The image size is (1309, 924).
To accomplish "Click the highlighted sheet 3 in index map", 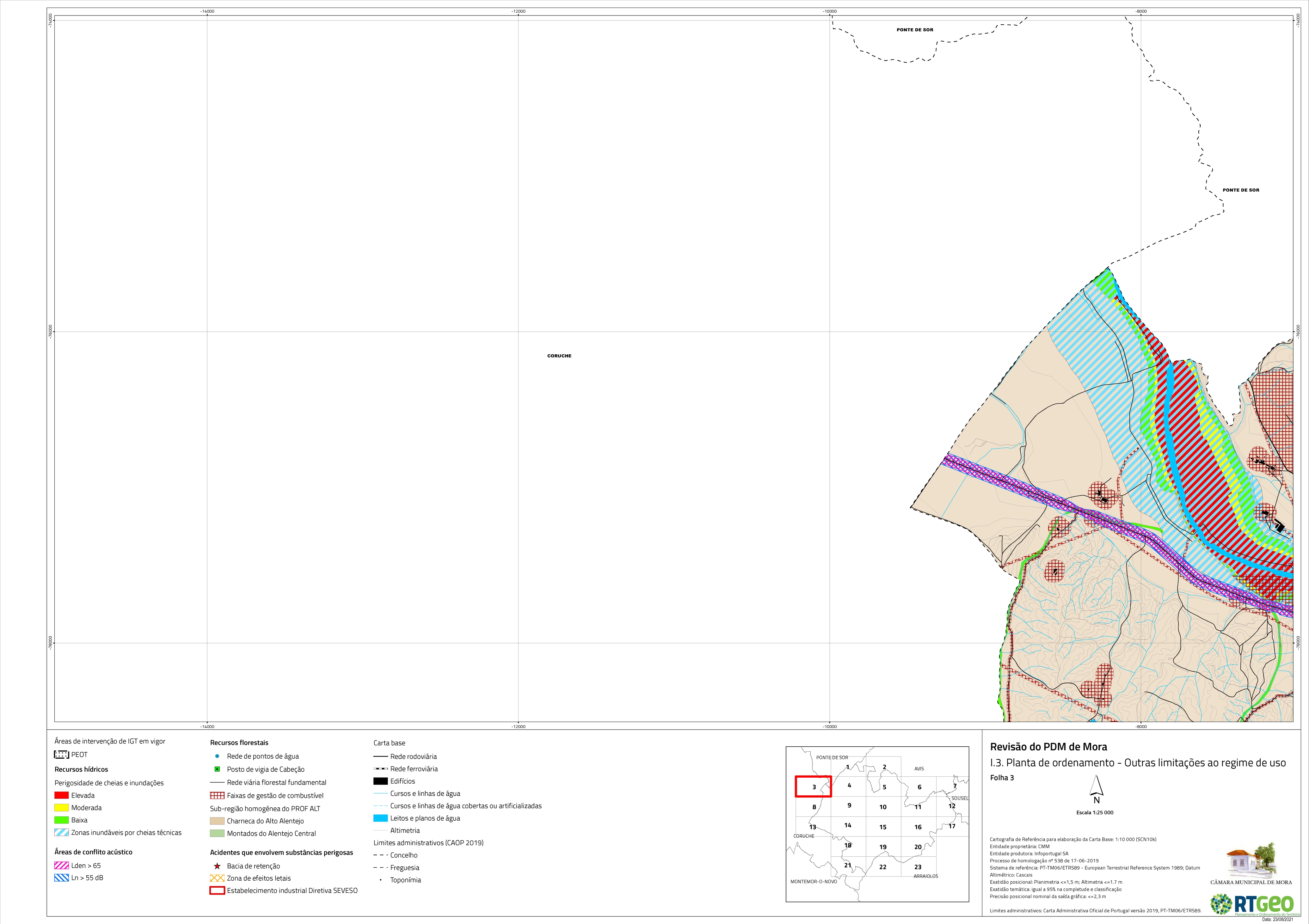I will [814, 786].
